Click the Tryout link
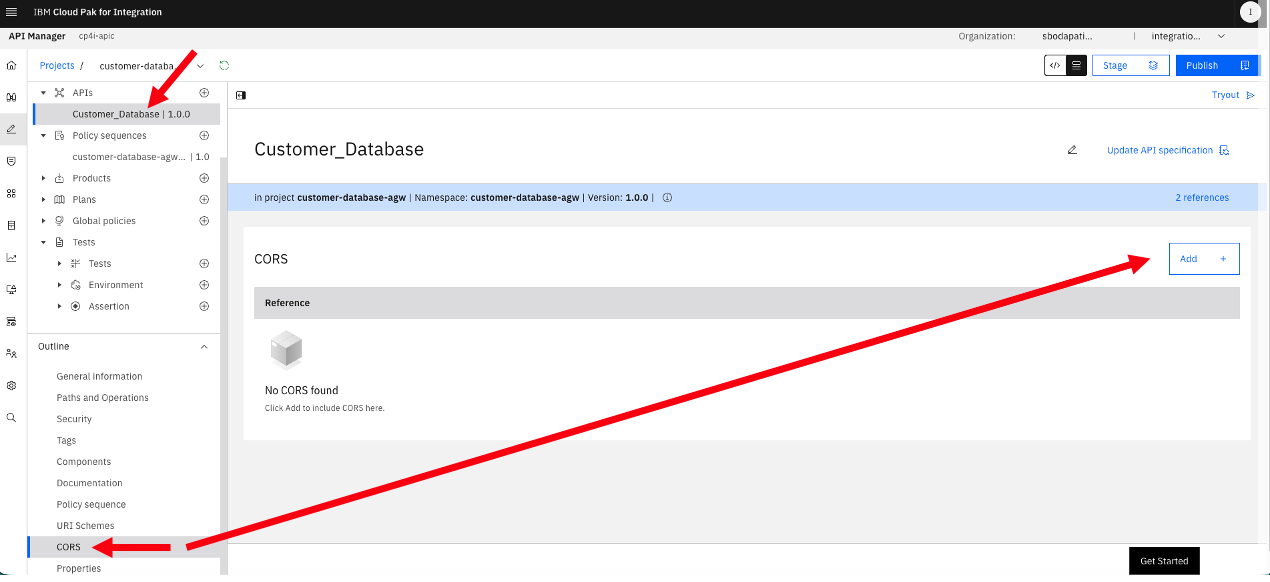This screenshot has height=582, width=1270. click(1233, 95)
